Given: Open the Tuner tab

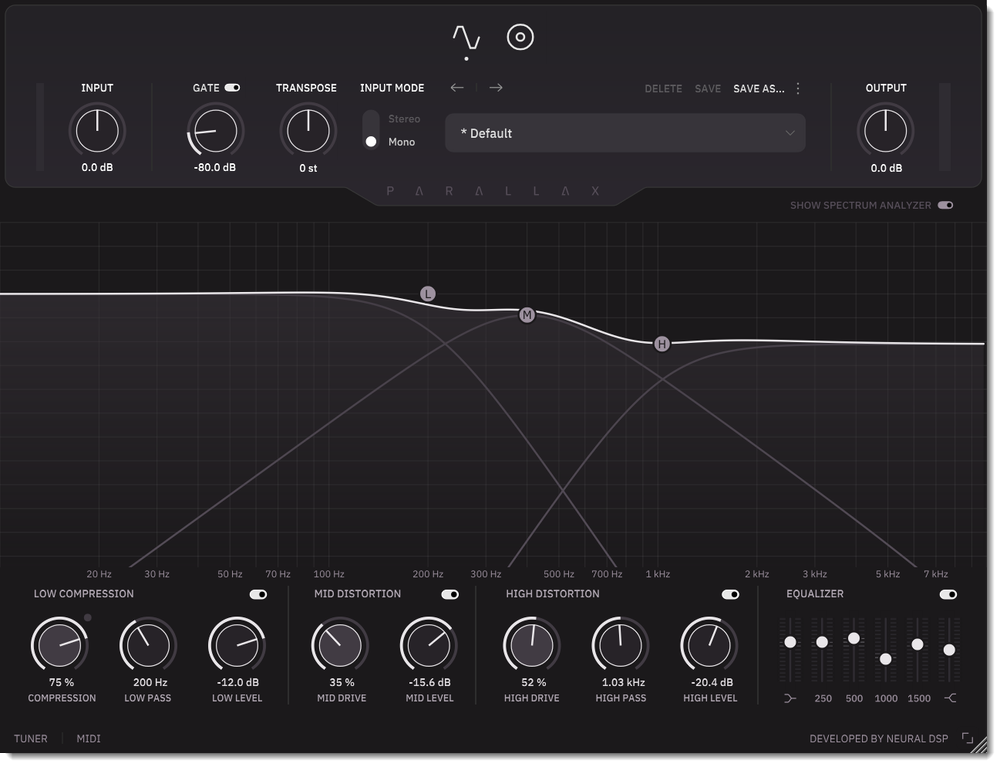Looking at the screenshot, I should 31,739.
